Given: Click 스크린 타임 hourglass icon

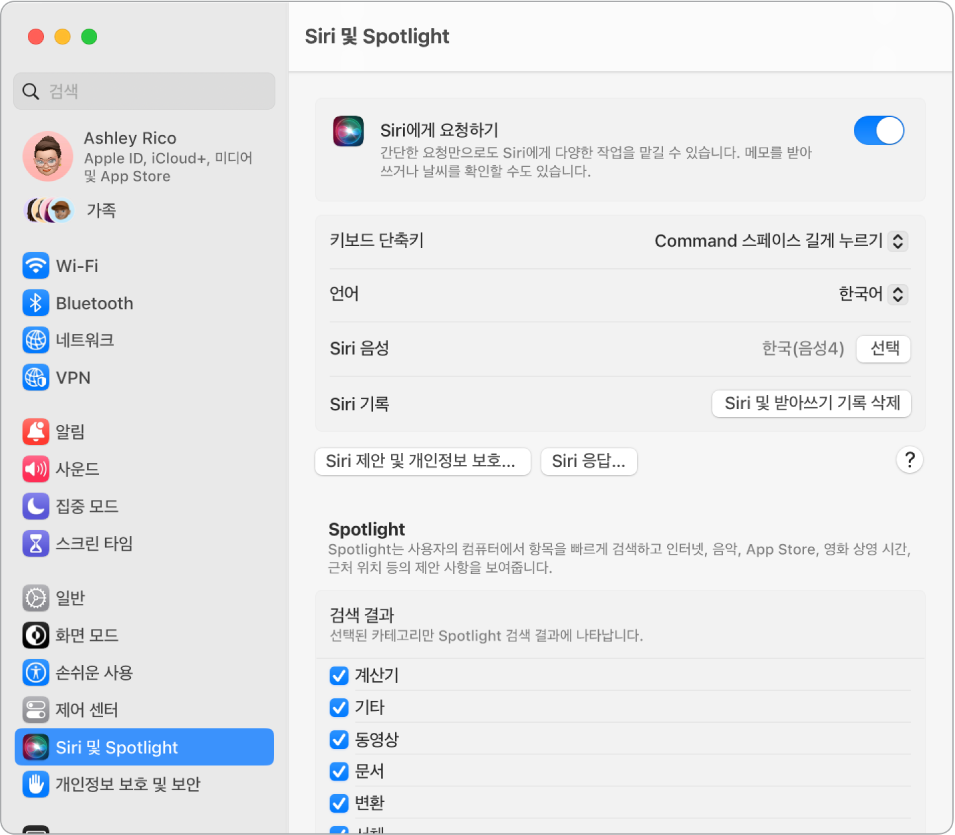Looking at the screenshot, I should 35,543.
